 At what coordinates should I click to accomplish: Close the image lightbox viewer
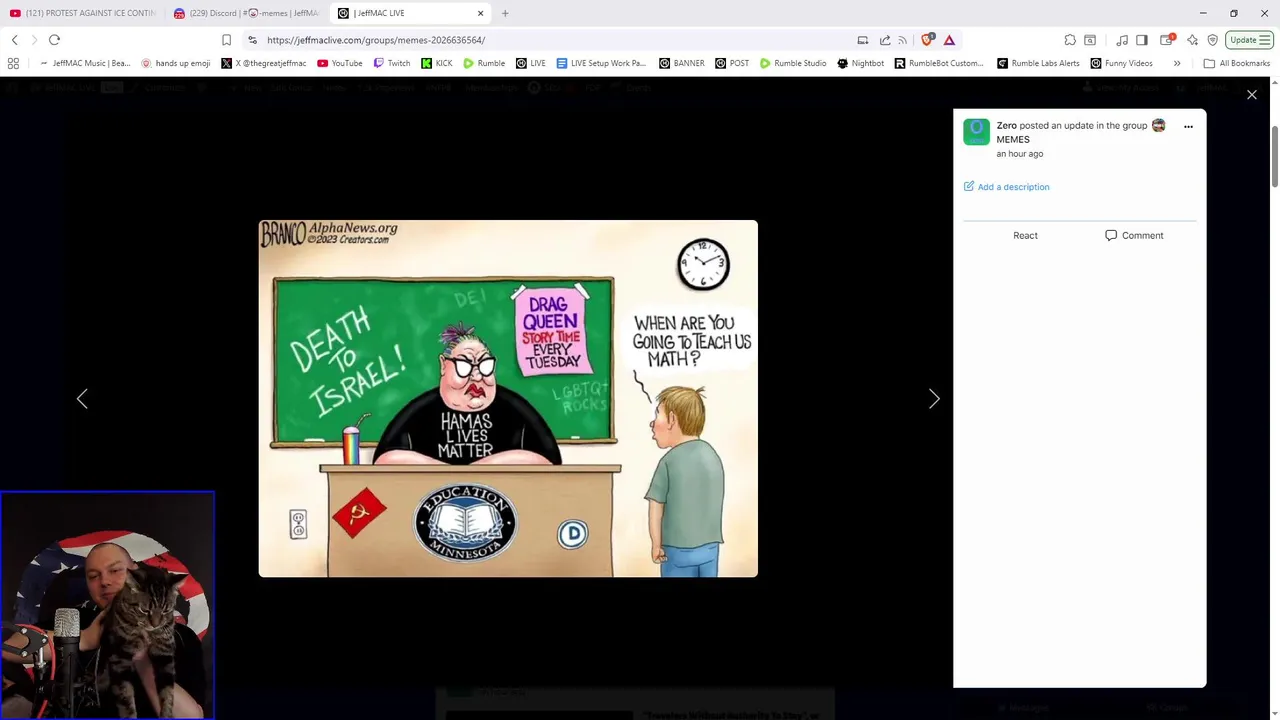pyautogui.click(x=1252, y=95)
